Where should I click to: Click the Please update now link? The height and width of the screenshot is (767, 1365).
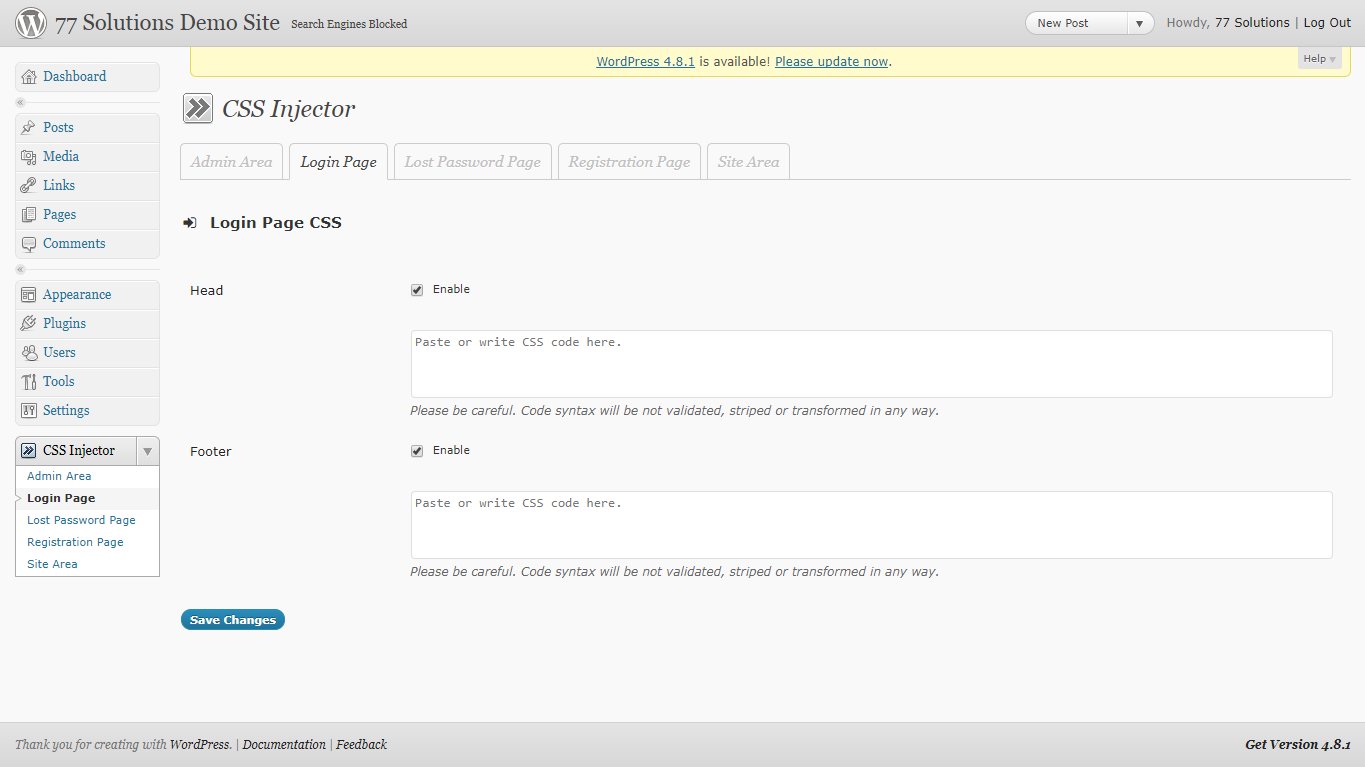pos(831,61)
